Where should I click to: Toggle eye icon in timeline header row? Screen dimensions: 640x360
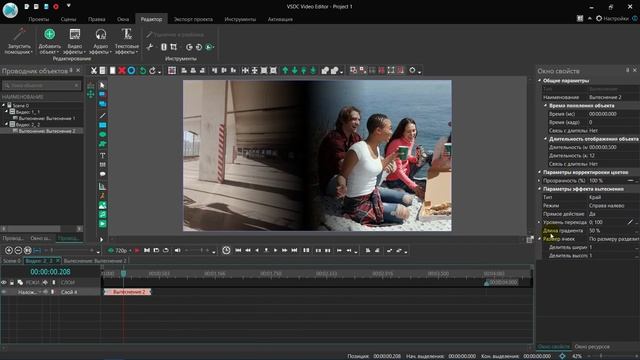pos(4,282)
